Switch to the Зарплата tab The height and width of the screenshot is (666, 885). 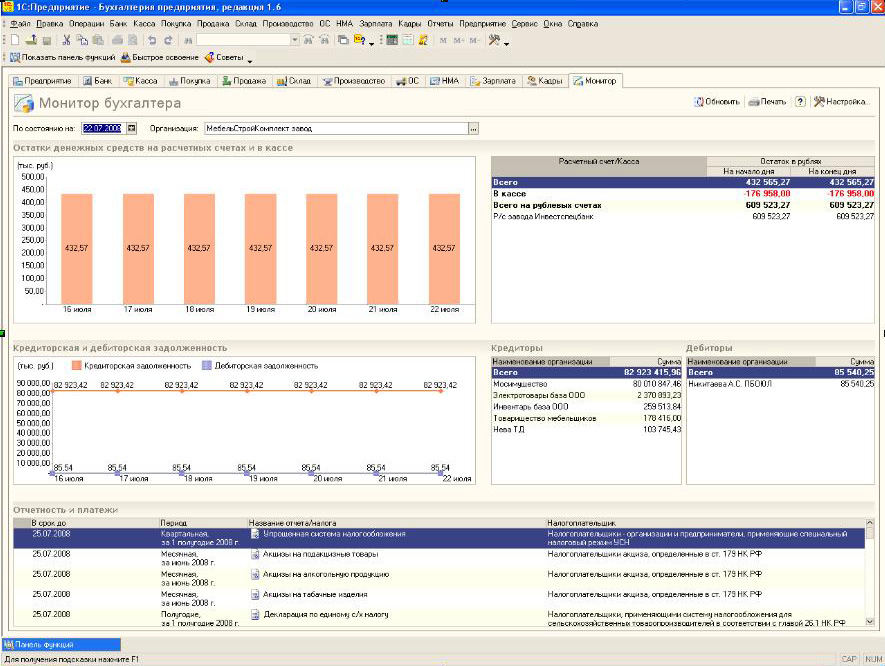point(493,81)
